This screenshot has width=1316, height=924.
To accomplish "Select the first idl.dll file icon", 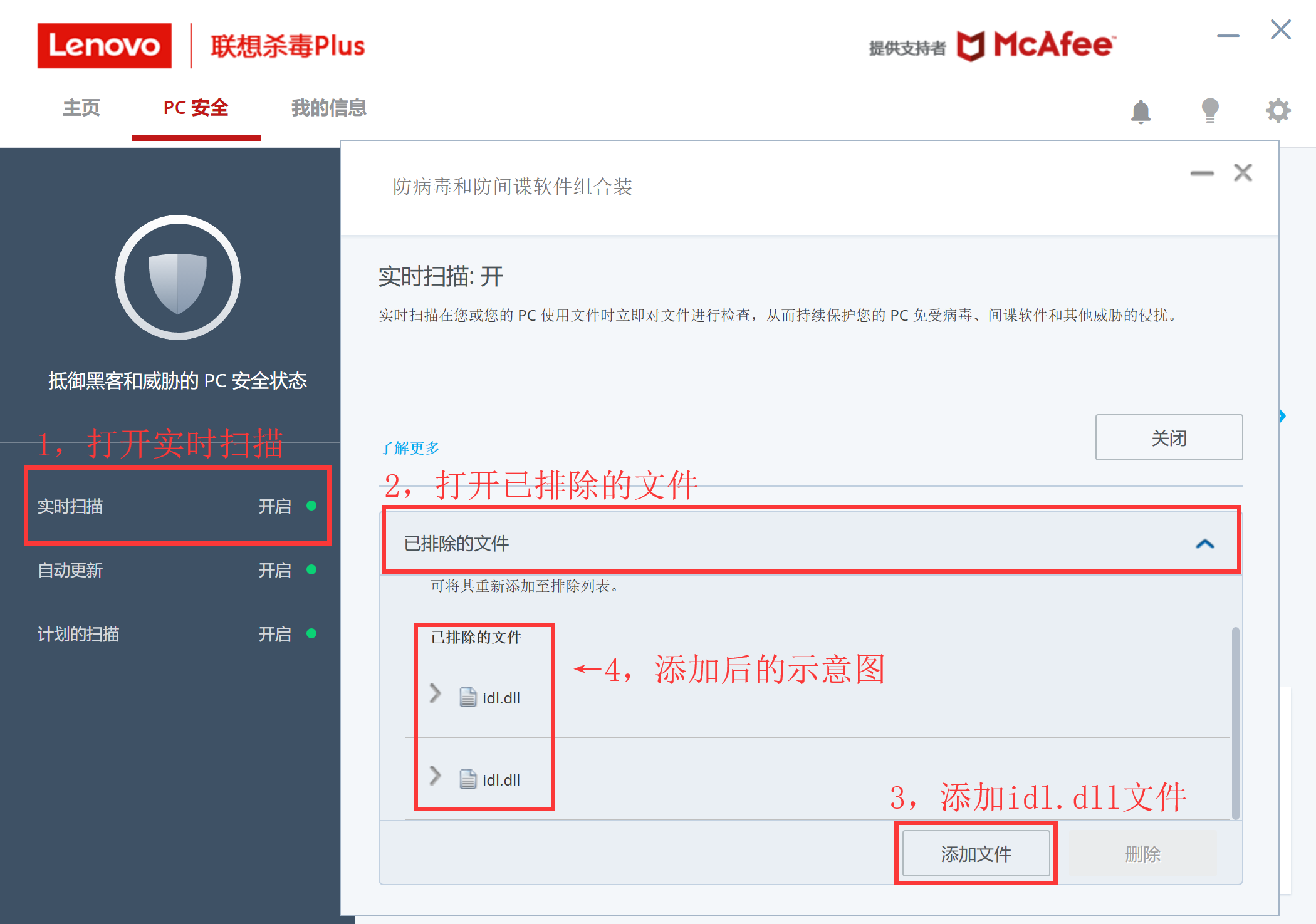I will coord(467,697).
